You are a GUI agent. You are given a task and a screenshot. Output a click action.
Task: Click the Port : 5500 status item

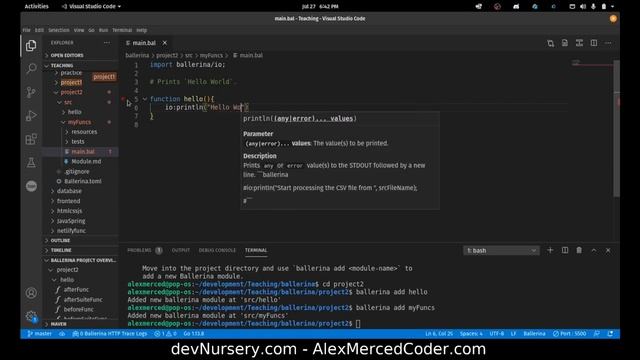[x=569, y=333]
